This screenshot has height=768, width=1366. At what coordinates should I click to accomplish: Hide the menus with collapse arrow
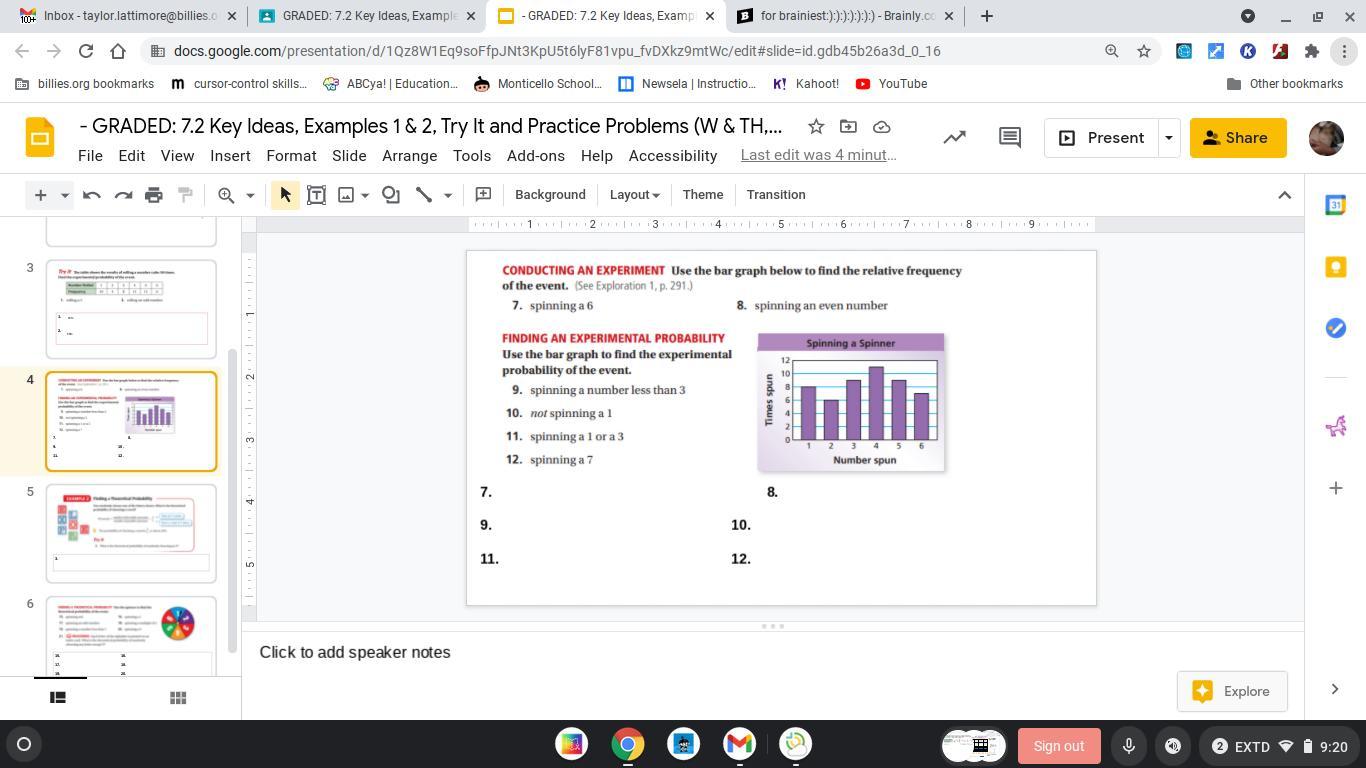[x=1285, y=195]
